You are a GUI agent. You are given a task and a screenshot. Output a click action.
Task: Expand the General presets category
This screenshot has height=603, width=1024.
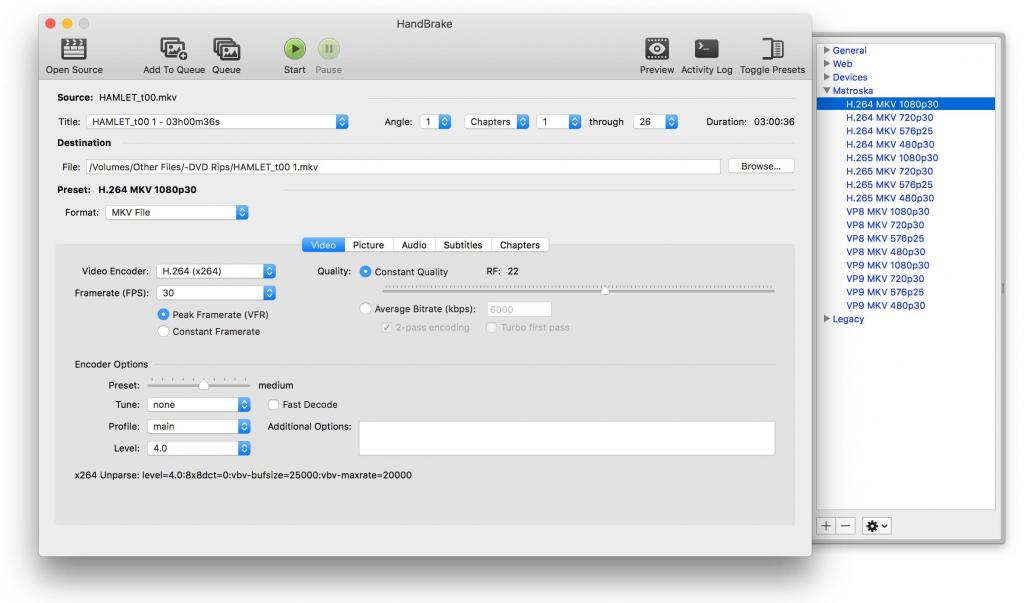pos(827,50)
